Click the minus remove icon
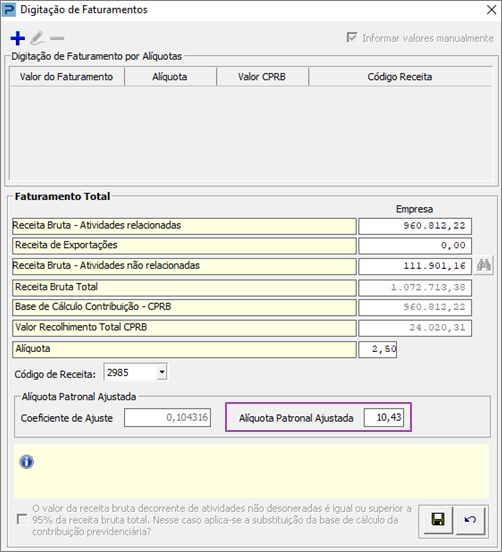This screenshot has height=552, width=502. [x=57, y=38]
